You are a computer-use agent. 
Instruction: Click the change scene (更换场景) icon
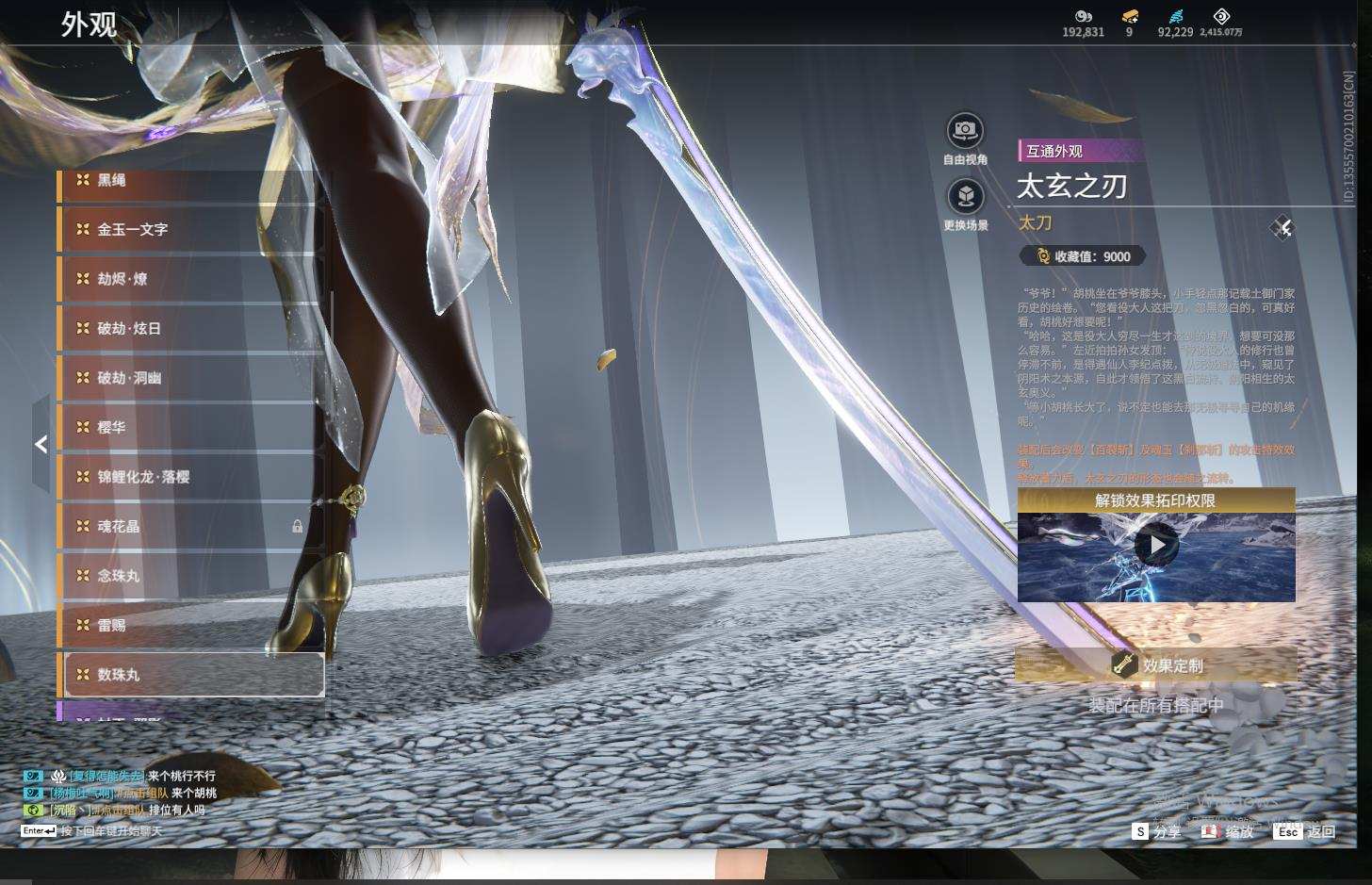965,197
